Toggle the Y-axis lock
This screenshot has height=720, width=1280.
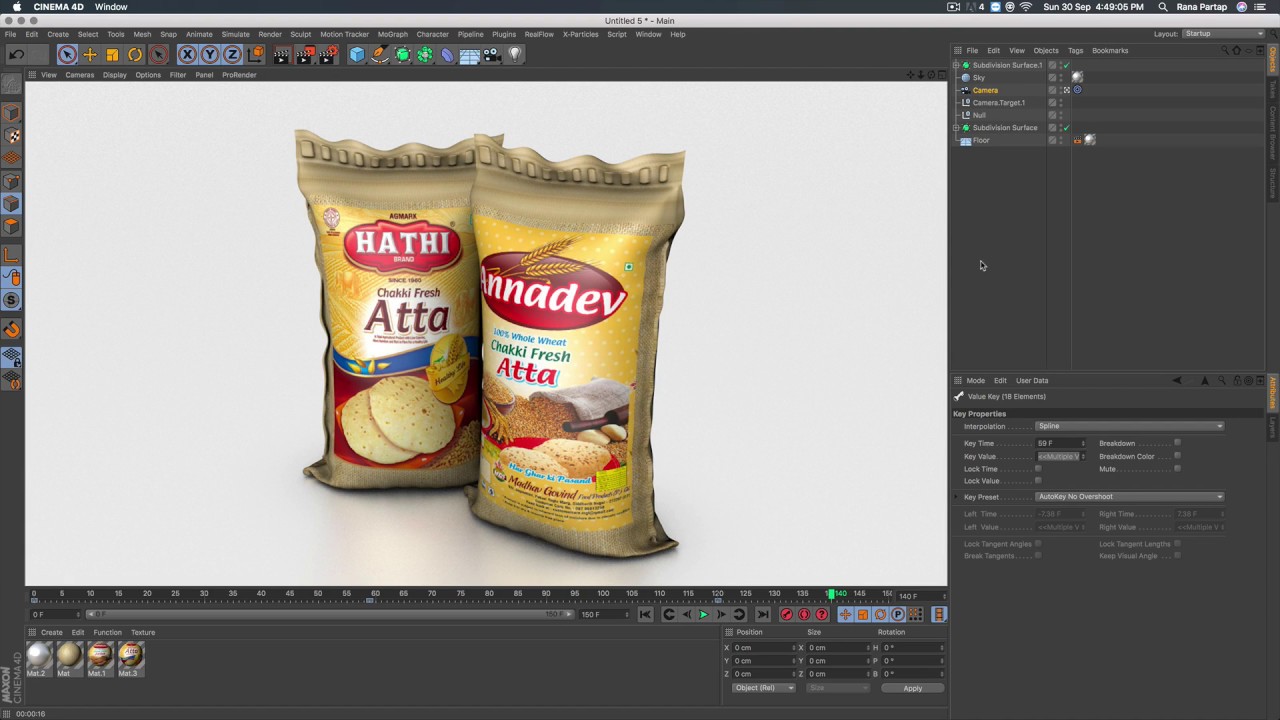tap(210, 55)
